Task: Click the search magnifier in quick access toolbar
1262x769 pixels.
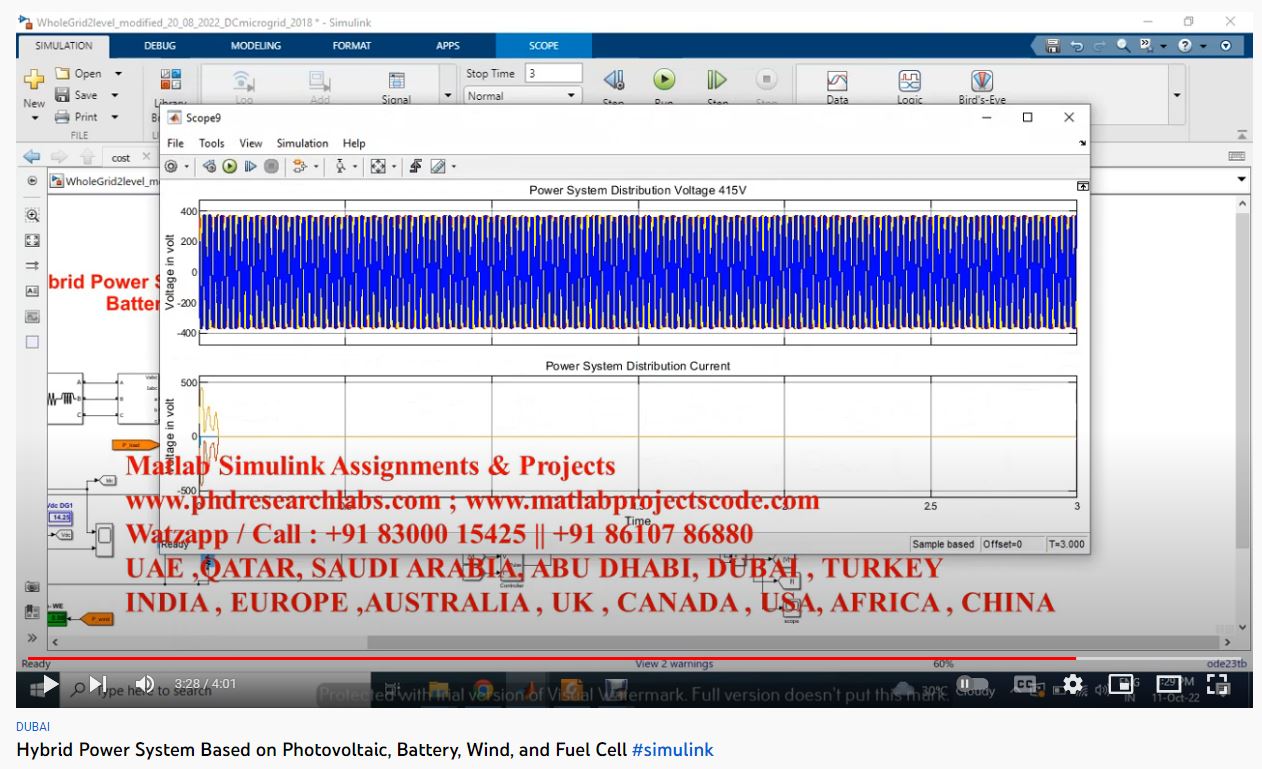Action: coord(1123,45)
